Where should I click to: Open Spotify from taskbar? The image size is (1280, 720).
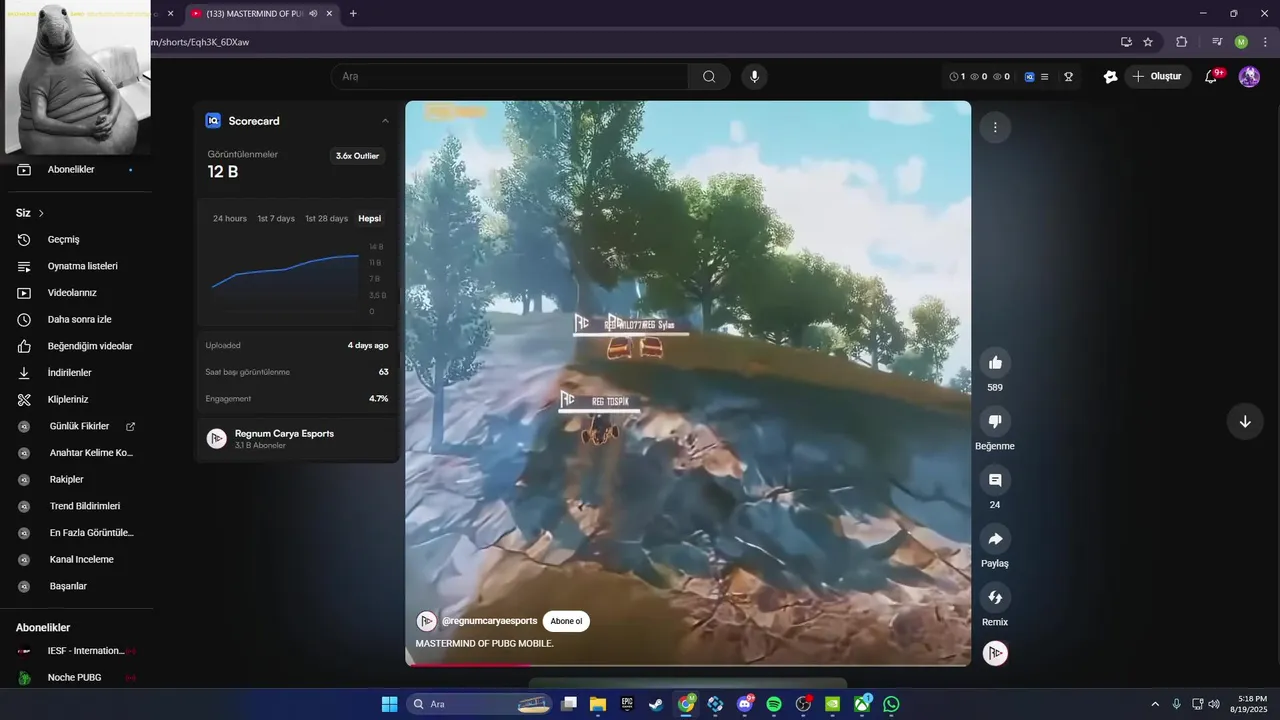(774, 704)
